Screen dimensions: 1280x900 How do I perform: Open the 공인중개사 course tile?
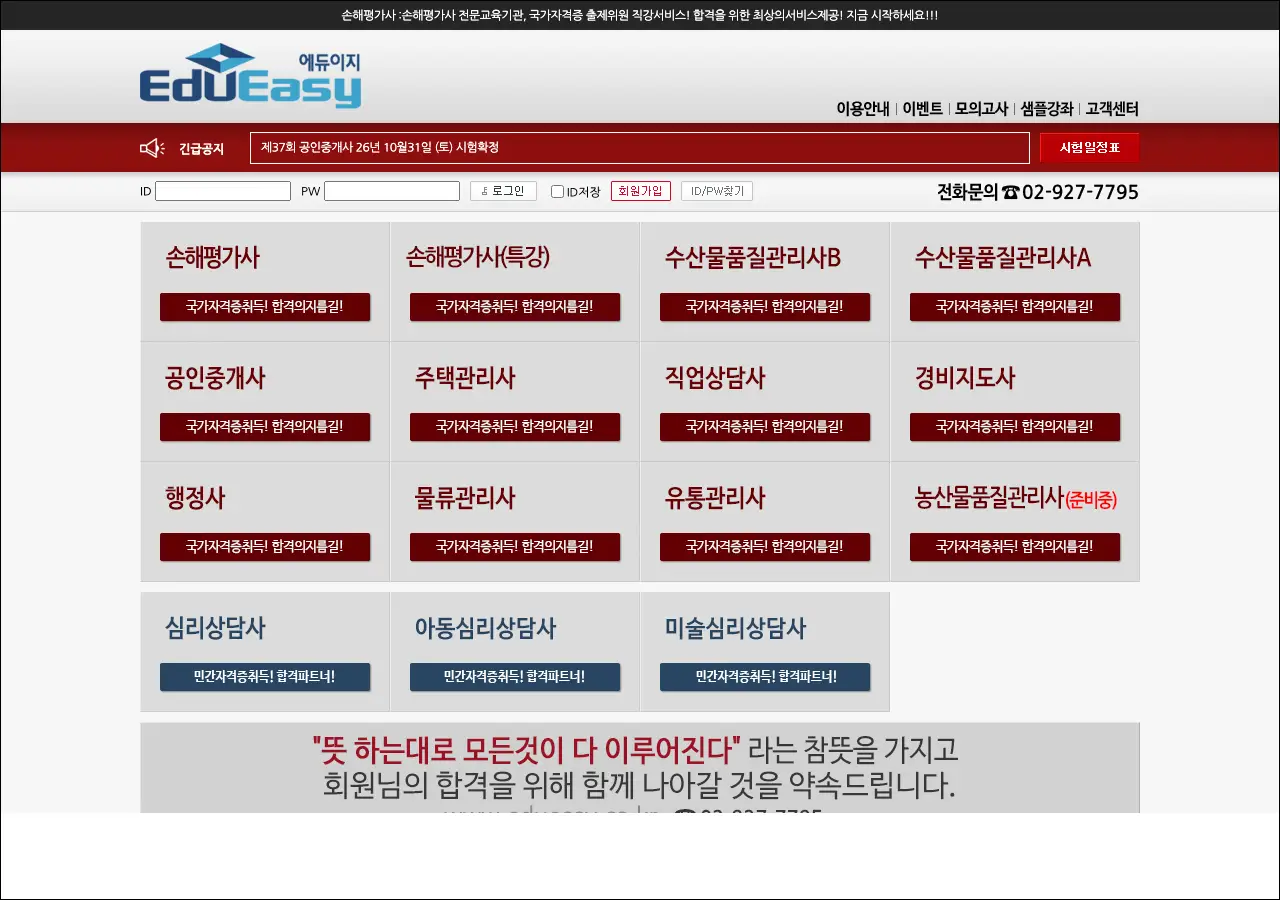coord(265,401)
